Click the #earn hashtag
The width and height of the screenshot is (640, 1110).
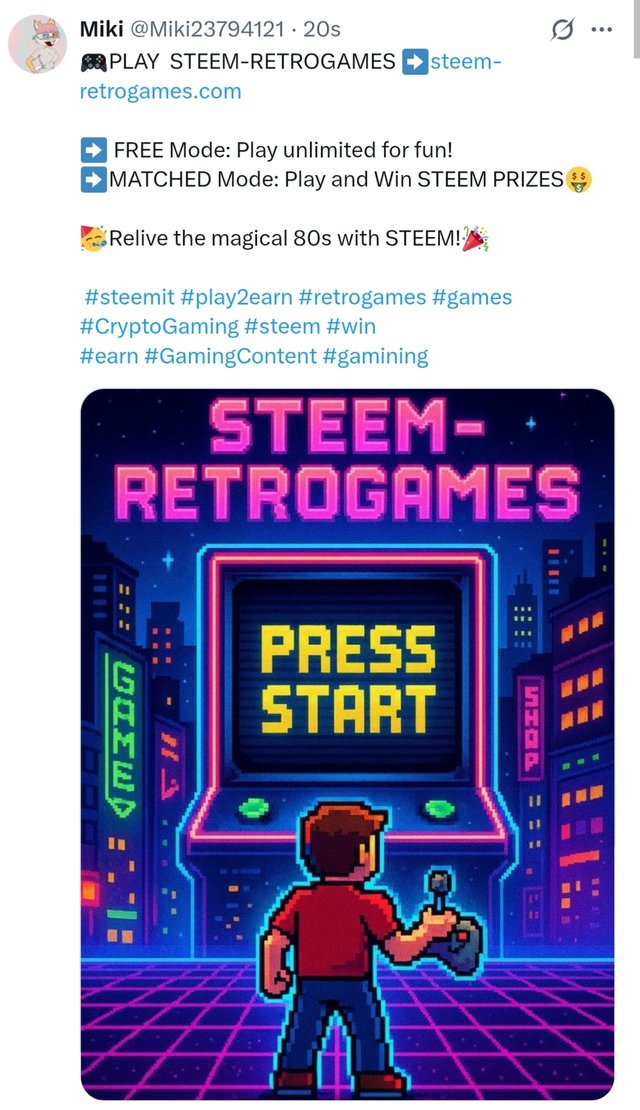(109, 356)
